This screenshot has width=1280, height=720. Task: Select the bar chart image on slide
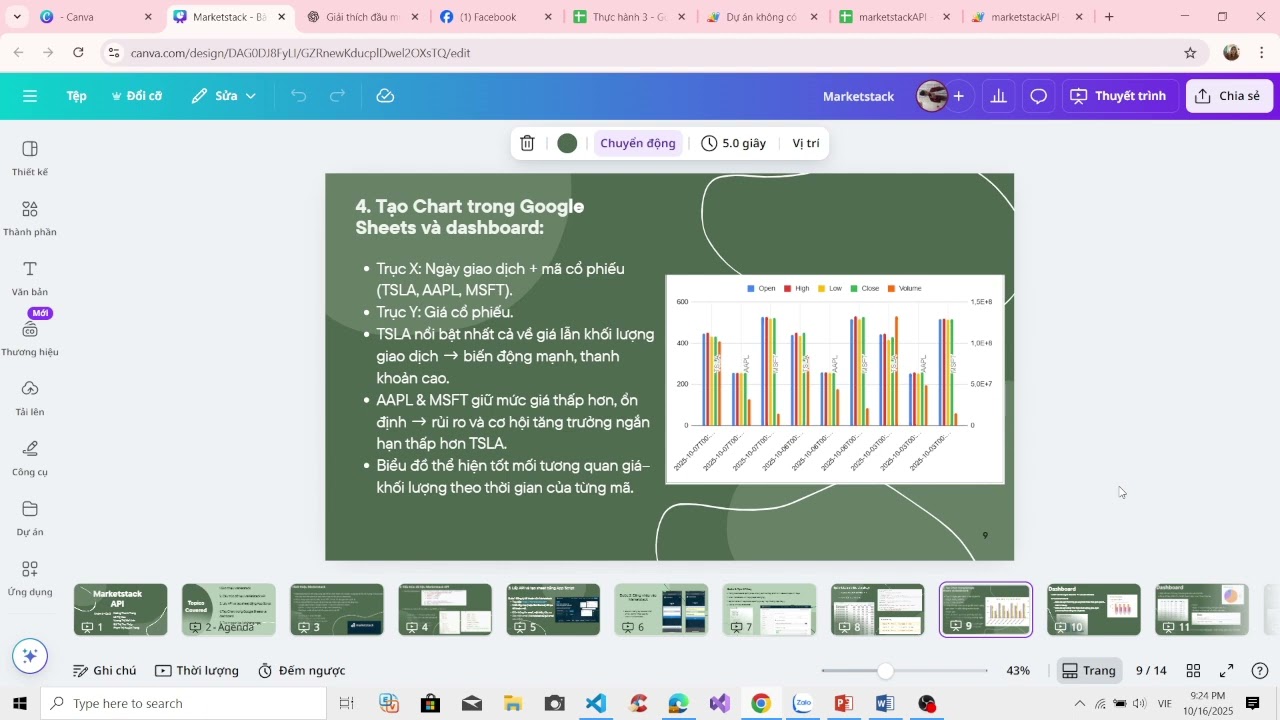(x=835, y=379)
